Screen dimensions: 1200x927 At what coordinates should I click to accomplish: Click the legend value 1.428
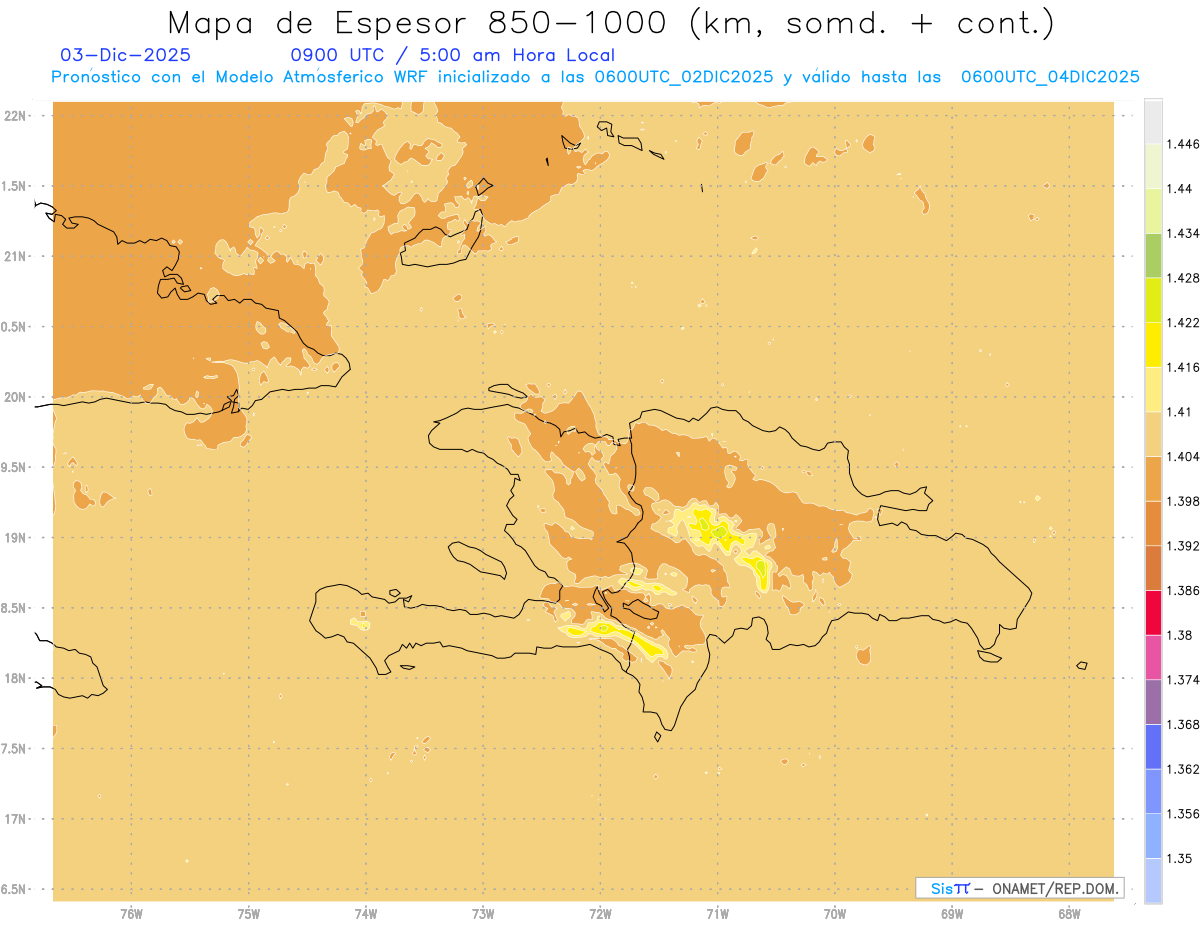click(x=1183, y=278)
